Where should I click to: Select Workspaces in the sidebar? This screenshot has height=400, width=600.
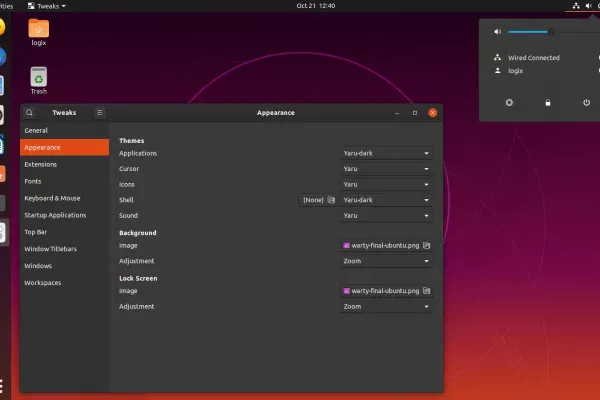(x=64, y=282)
